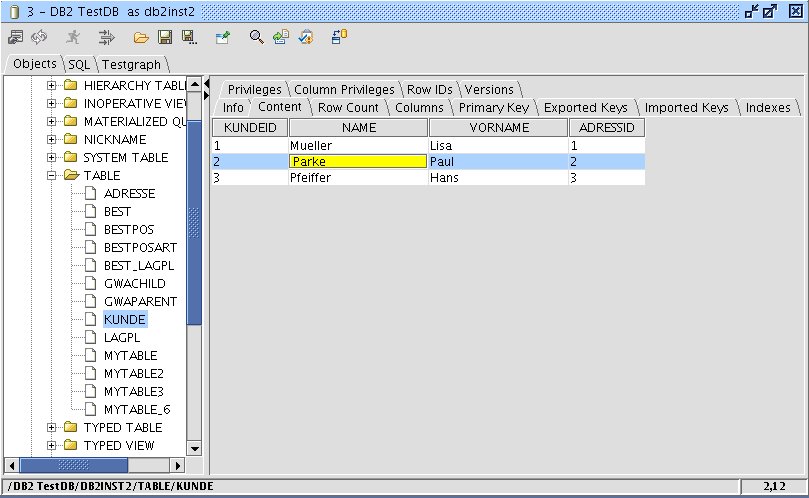Select the Hans cell

tap(498, 178)
